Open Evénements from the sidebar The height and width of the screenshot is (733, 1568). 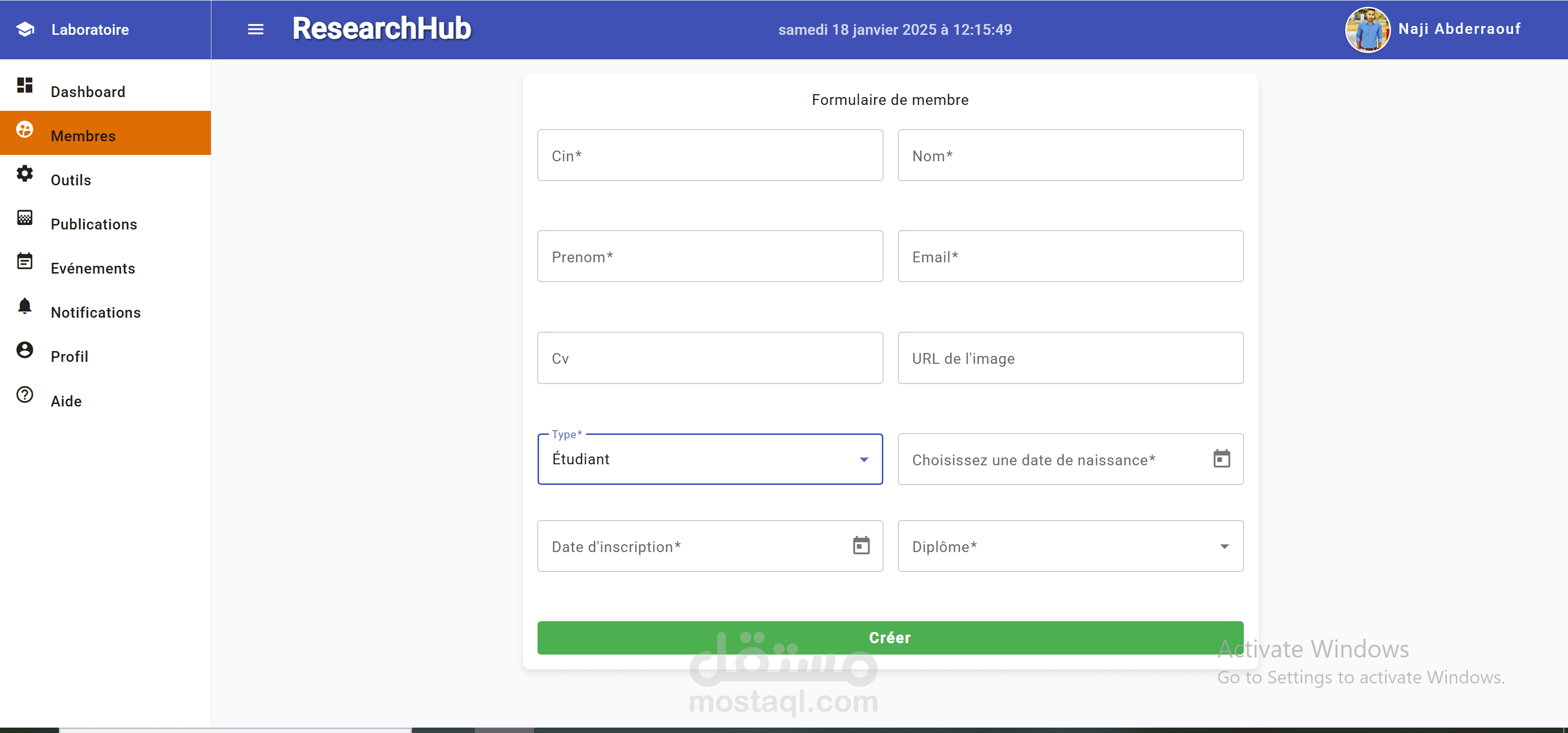click(93, 268)
